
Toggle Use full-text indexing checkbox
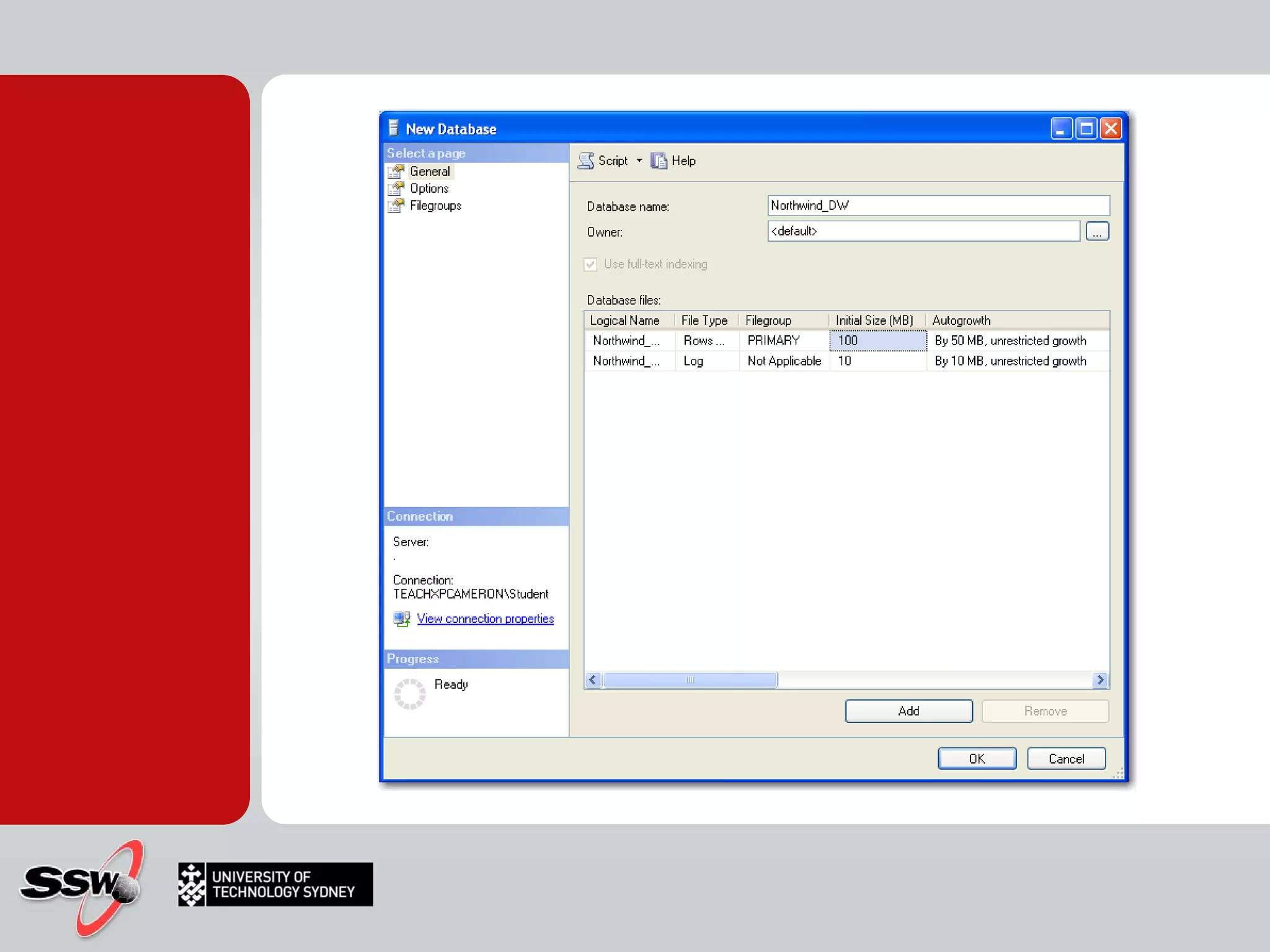coord(591,265)
